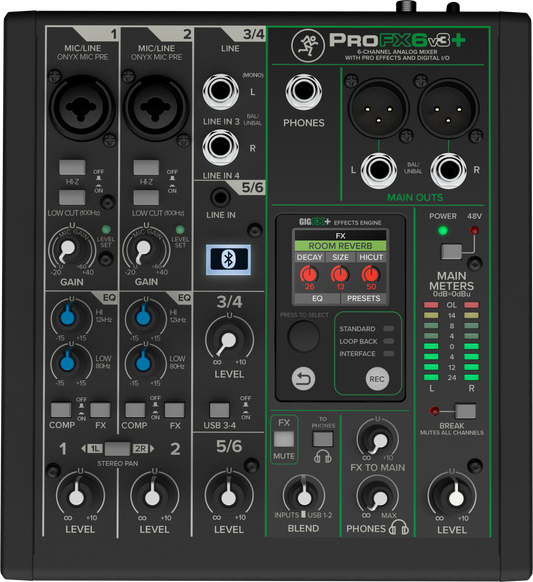The height and width of the screenshot is (582, 533).
Task: Click the Mackie running man logo
Action: point(307,46)
